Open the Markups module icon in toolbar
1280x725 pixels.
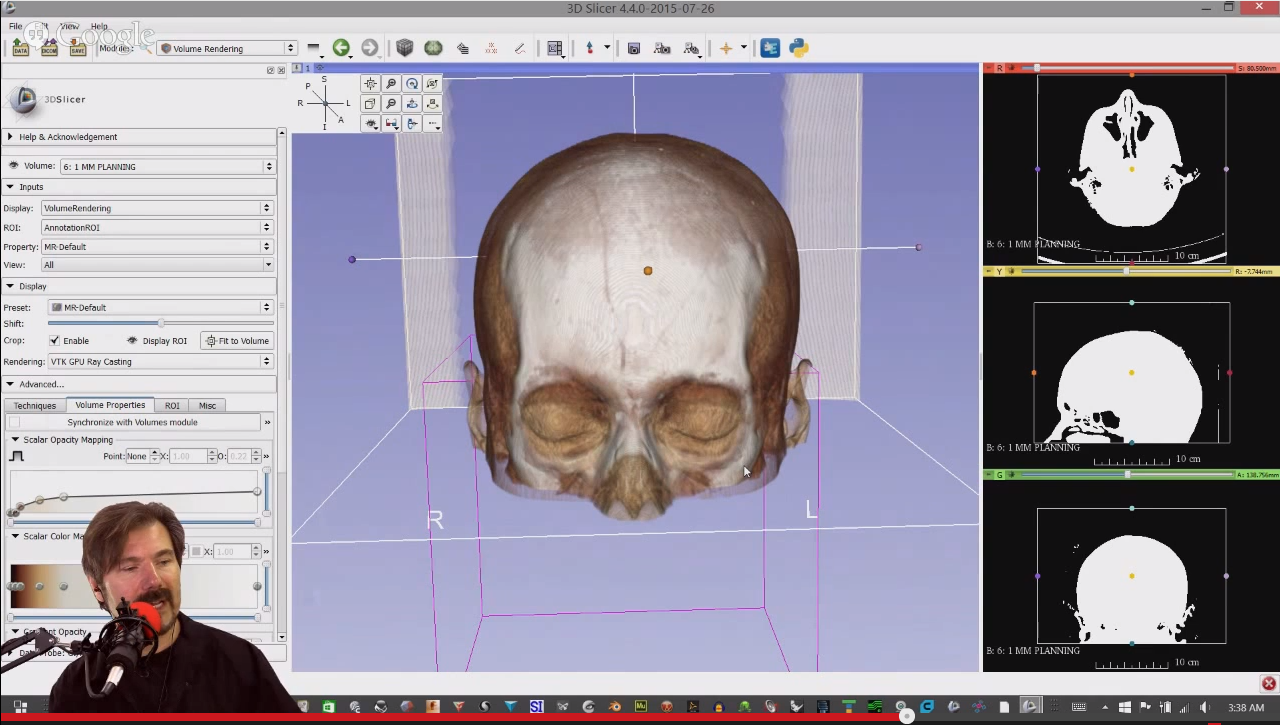pos(491,48)
